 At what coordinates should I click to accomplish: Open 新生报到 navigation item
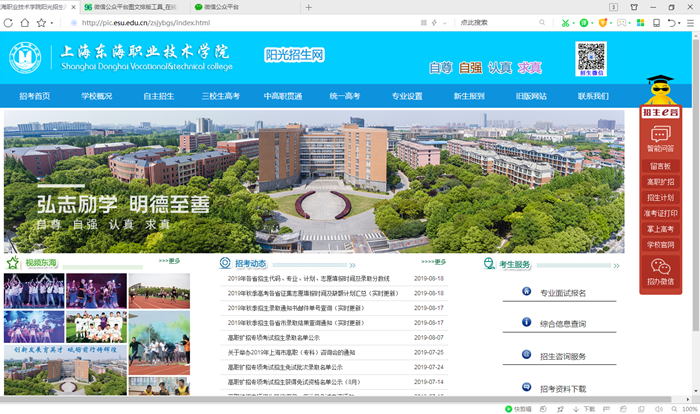click(469, 96)
